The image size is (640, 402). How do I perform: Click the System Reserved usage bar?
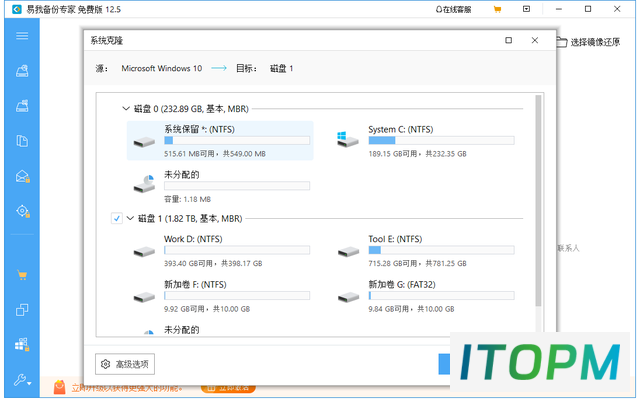[x=237, y=140]
